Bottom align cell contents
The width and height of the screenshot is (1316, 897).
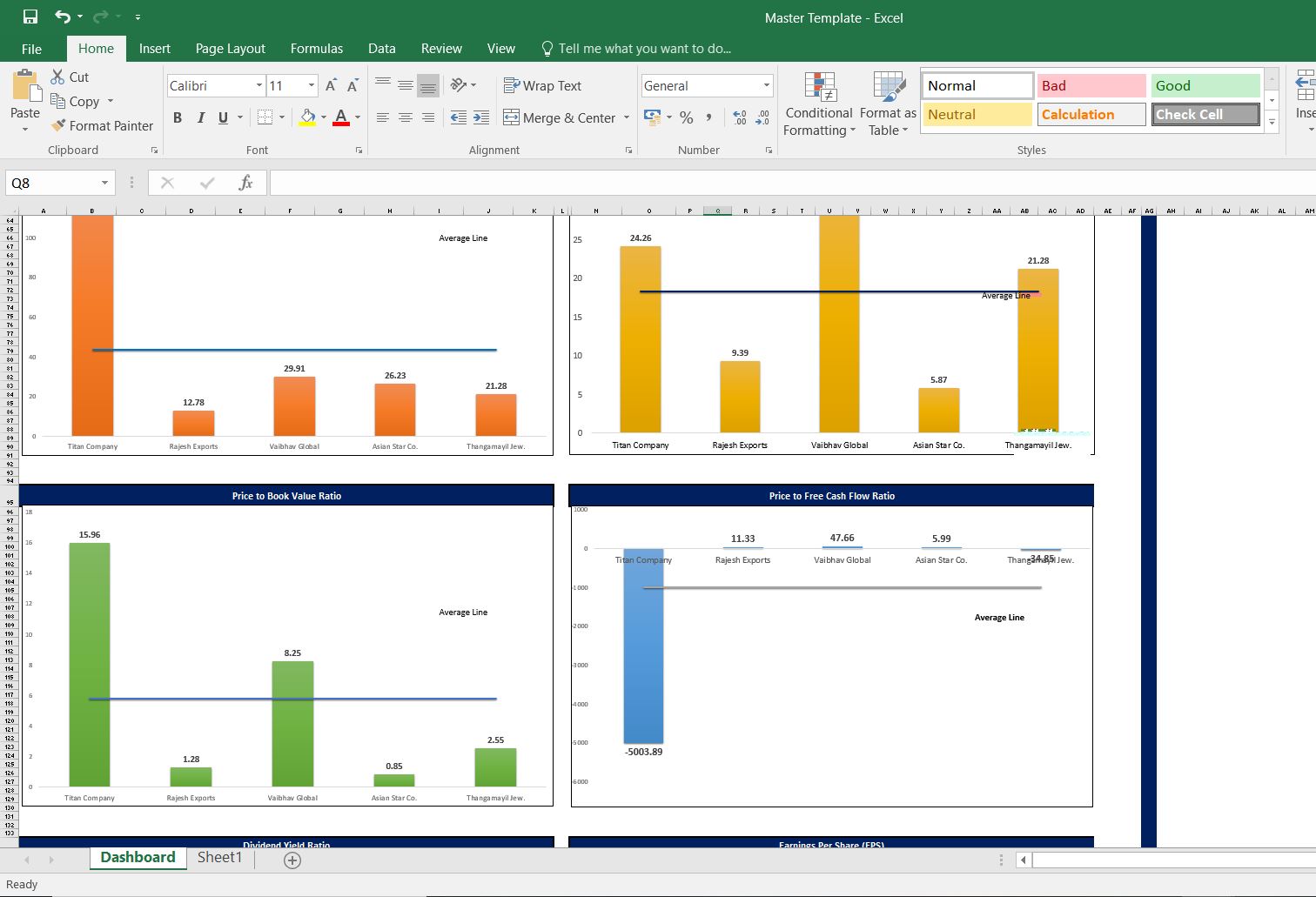[428, 85]
